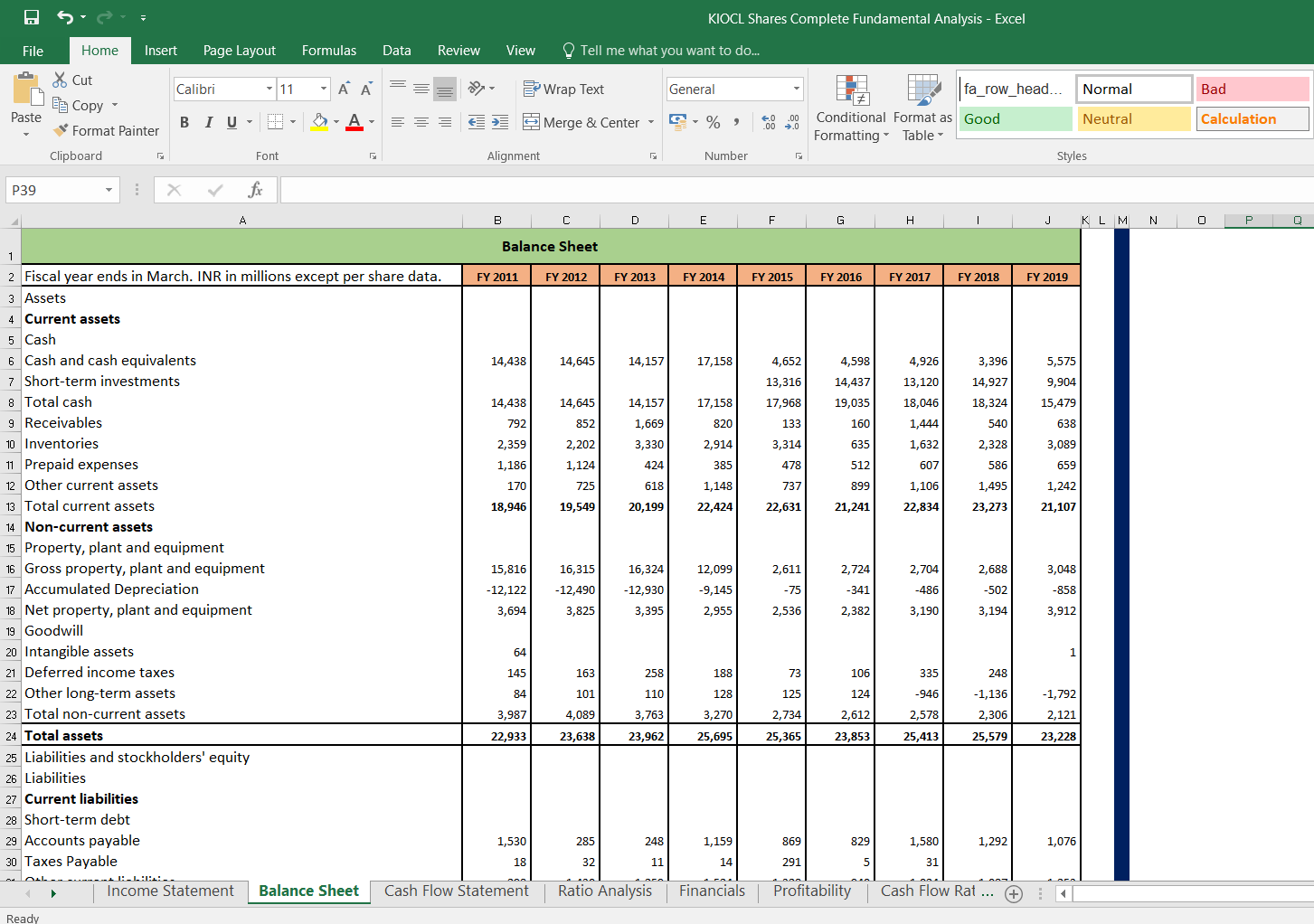This screenshot has width=1314, height=924.
Task: Undo the last action
Action: tap(65, 18)
